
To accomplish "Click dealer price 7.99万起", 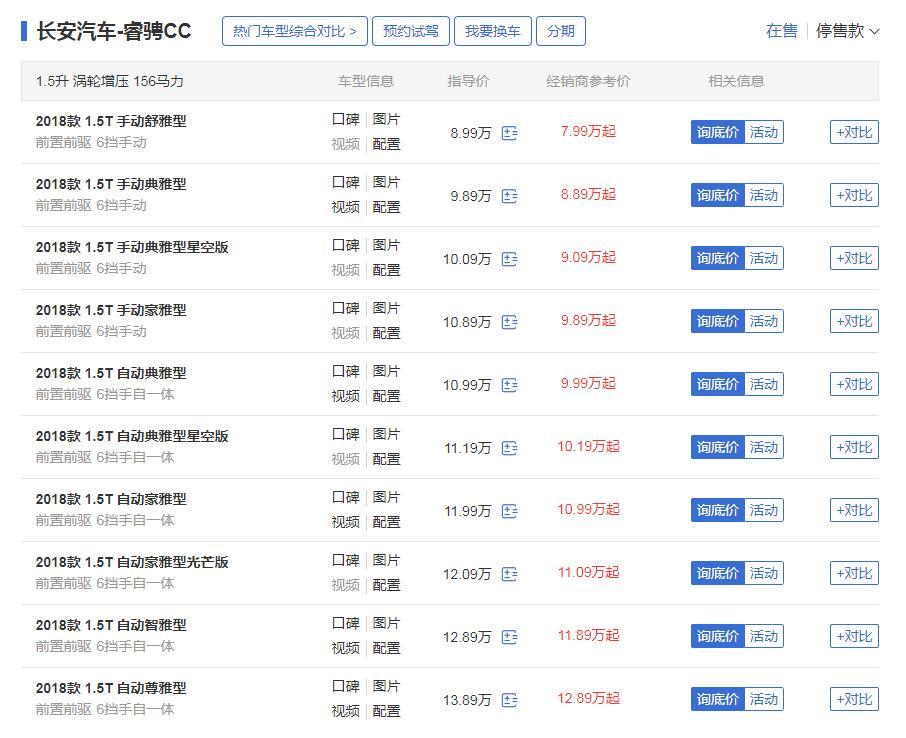I will point(588,132).
